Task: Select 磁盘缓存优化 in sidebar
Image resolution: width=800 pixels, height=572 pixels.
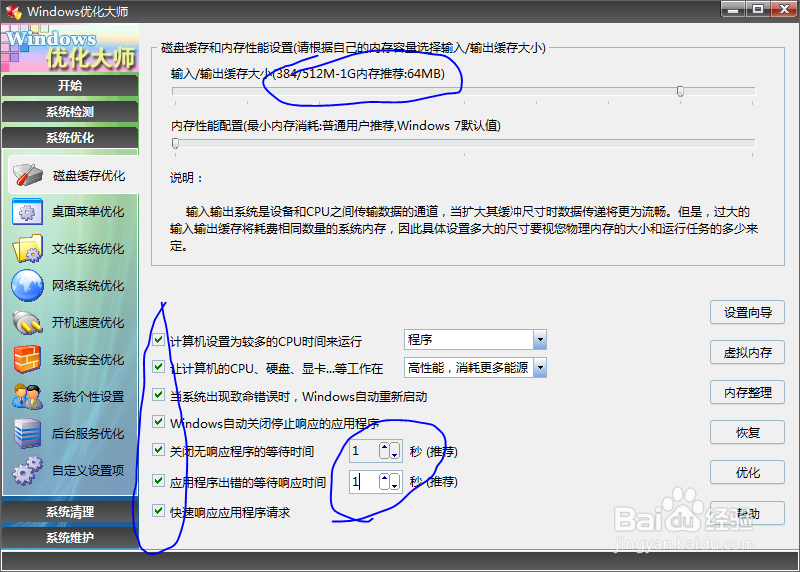Action: coord(73,176)
